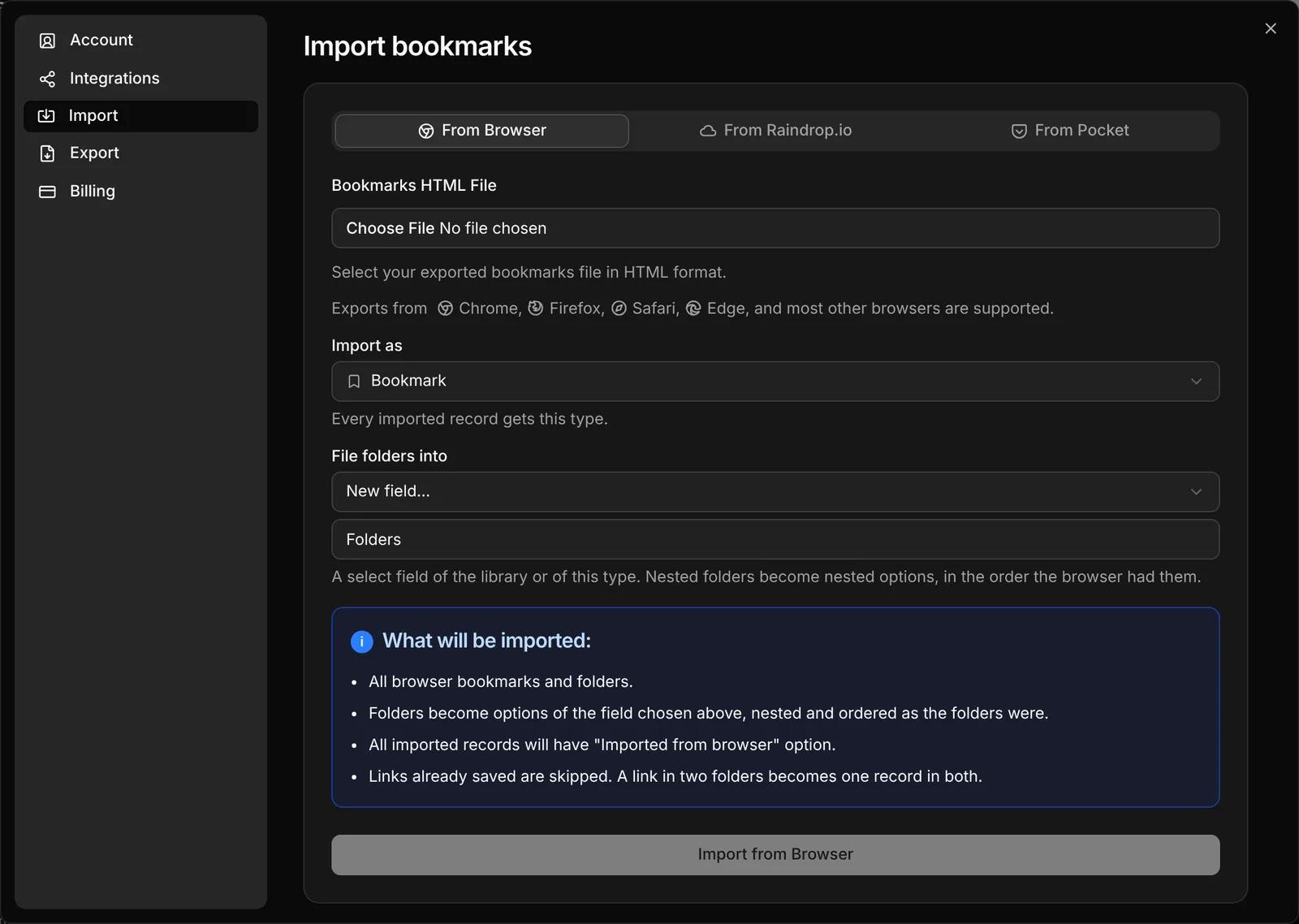Click the Pocket icon beside From Pocket

click(1019, 132)
